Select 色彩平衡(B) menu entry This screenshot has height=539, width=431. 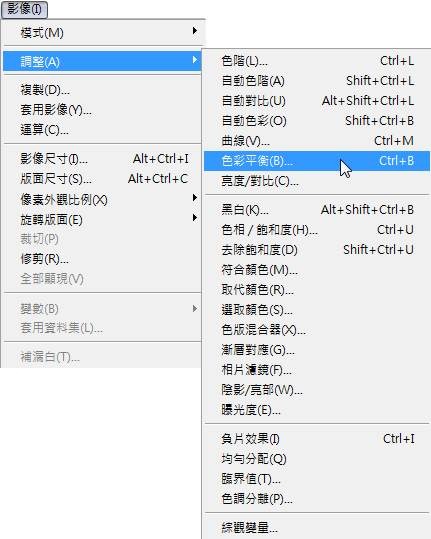click(317, 161)
